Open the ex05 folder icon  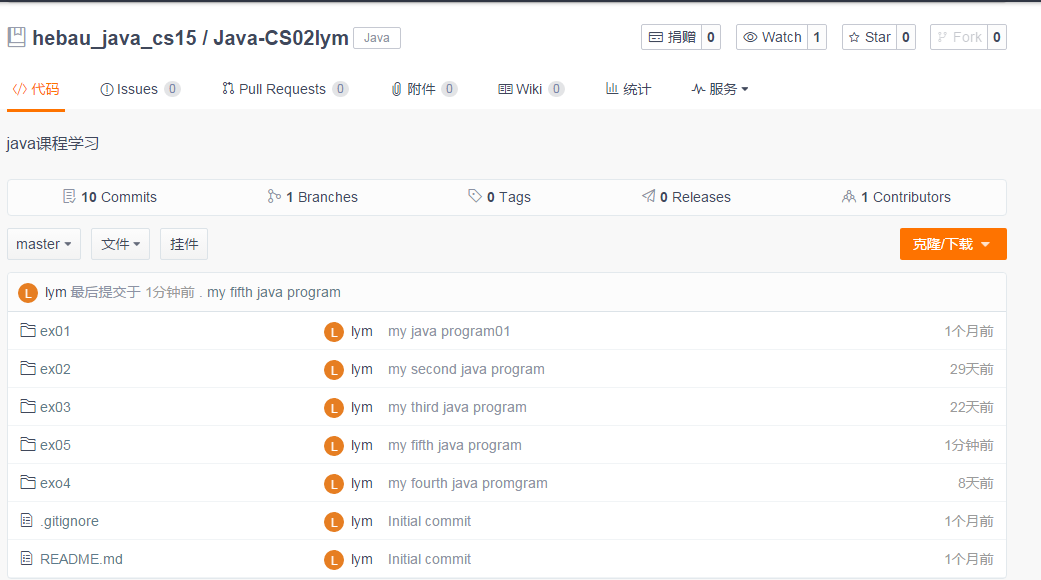coord(28,444)
